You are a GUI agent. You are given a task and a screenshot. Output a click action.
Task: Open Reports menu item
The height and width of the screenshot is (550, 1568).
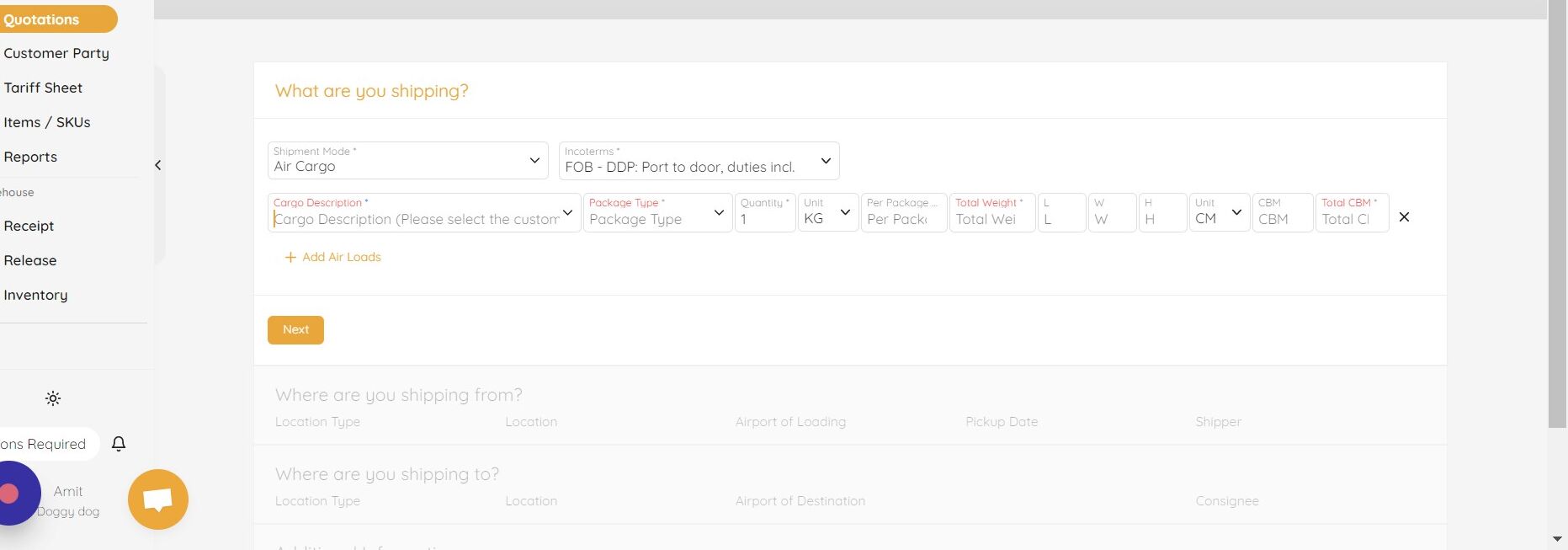click(30, 157)
